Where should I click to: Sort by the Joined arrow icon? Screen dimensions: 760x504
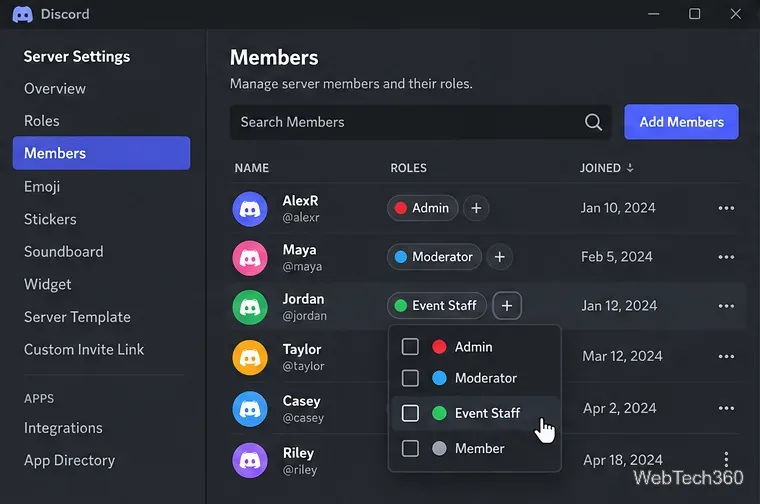(630, 168)
